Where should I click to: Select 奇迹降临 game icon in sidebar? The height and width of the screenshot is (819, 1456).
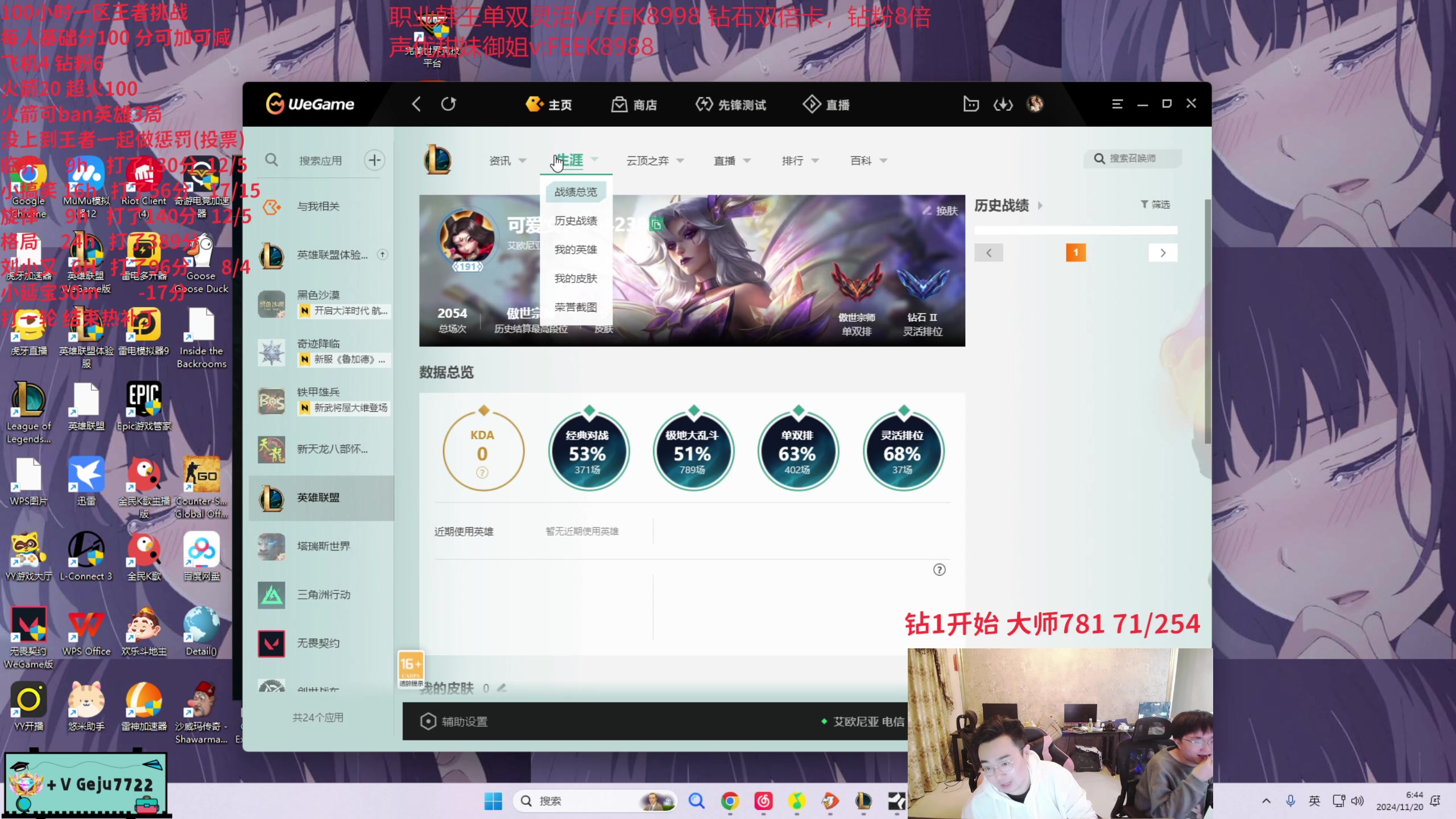click(271, 352)
